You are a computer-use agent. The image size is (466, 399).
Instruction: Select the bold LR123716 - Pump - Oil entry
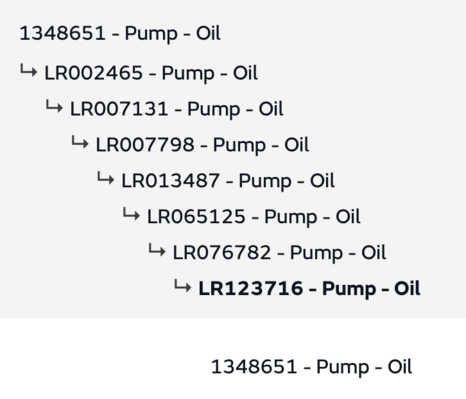coord(309,289)
